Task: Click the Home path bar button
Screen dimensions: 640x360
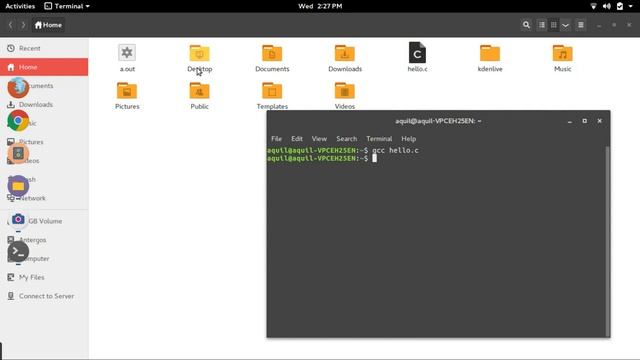Action: coord(48,25)
